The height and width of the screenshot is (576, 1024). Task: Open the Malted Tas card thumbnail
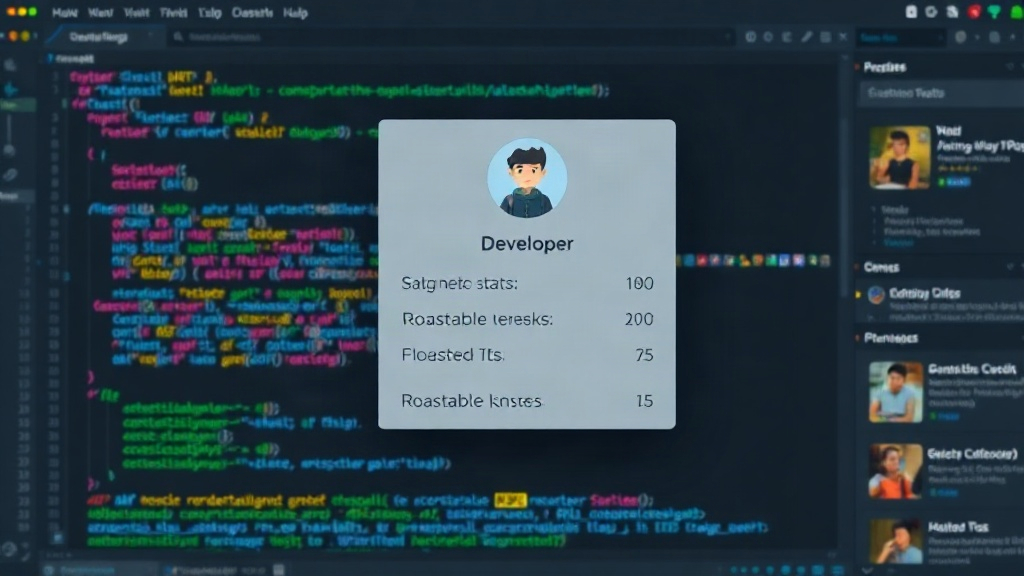[x=895, y=542]
